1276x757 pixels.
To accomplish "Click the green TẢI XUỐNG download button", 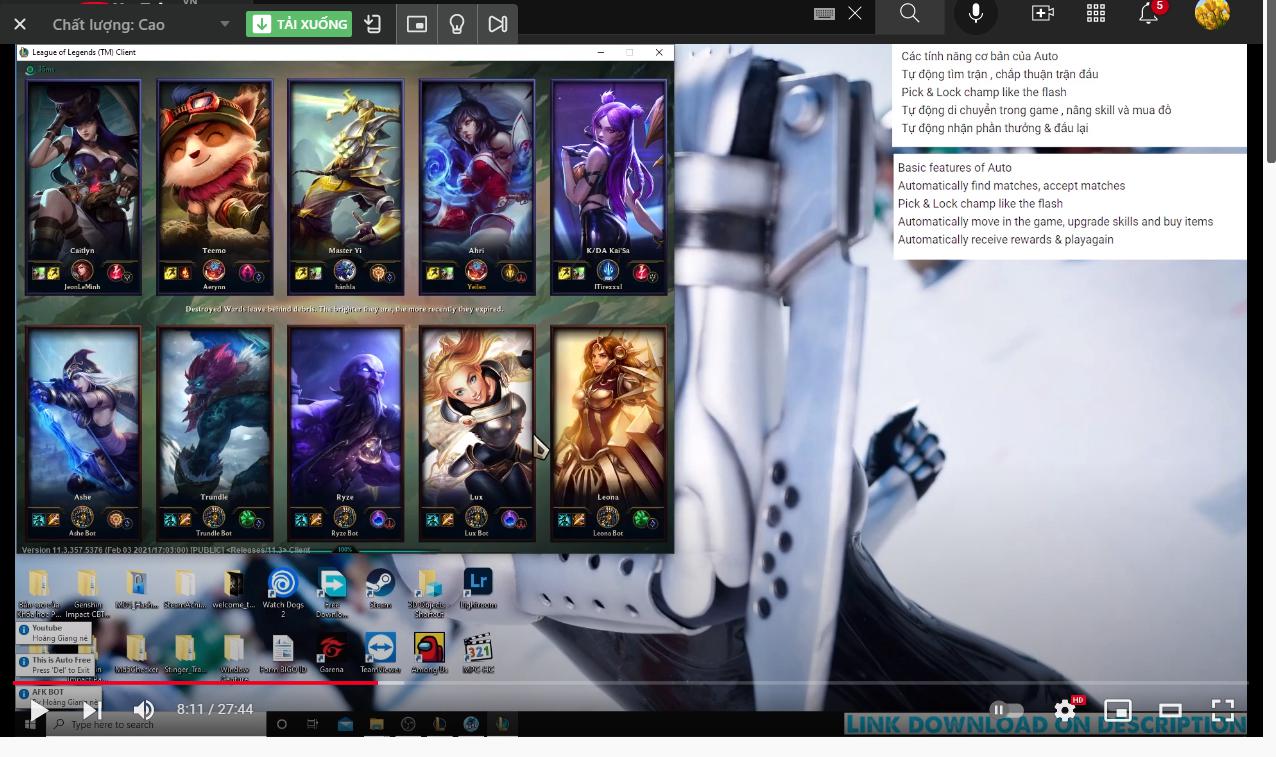I will pyautogui.click(x=299, y=24).
